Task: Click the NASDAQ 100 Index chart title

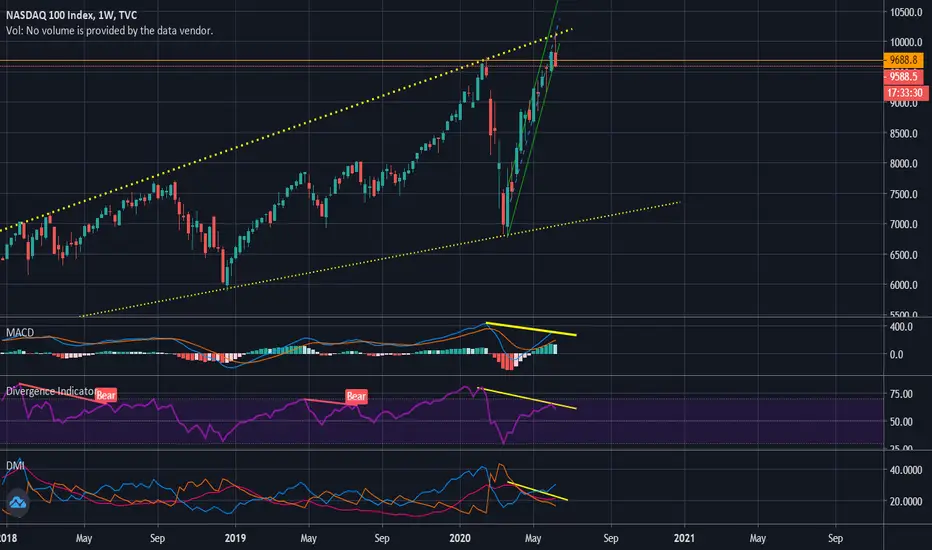Action: (71, 15)
